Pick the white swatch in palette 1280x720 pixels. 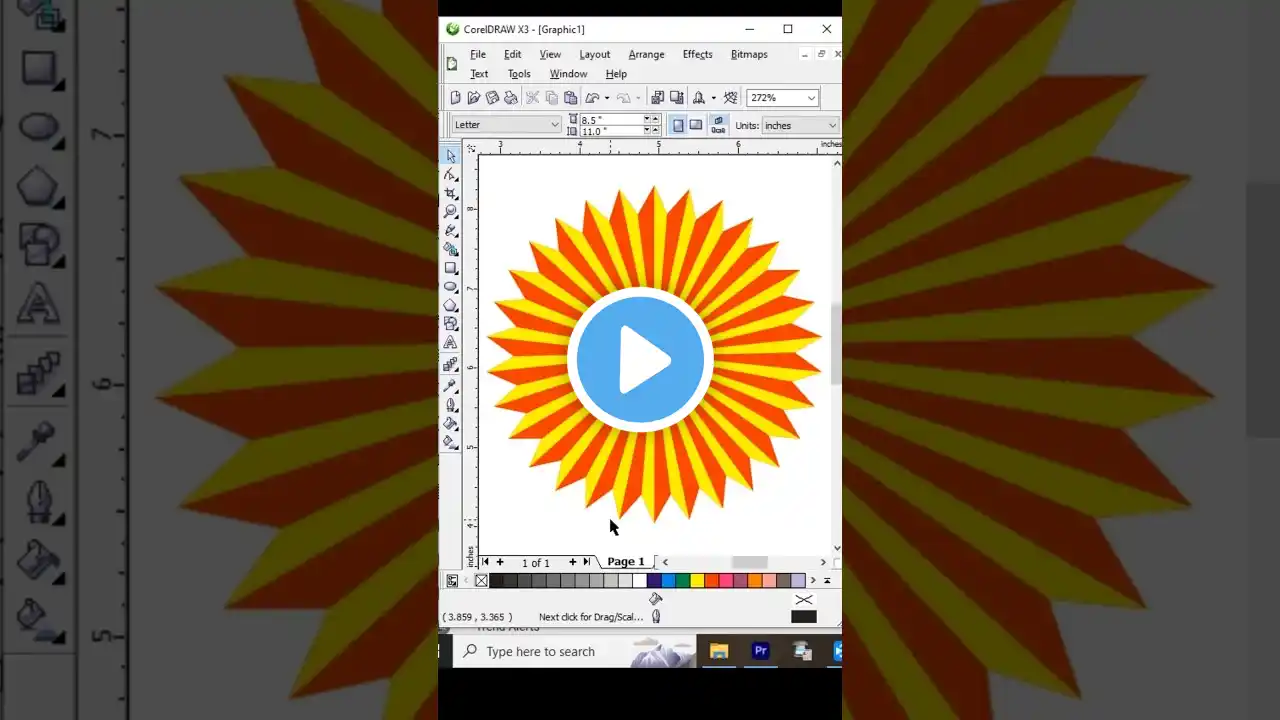click(639, 580)
